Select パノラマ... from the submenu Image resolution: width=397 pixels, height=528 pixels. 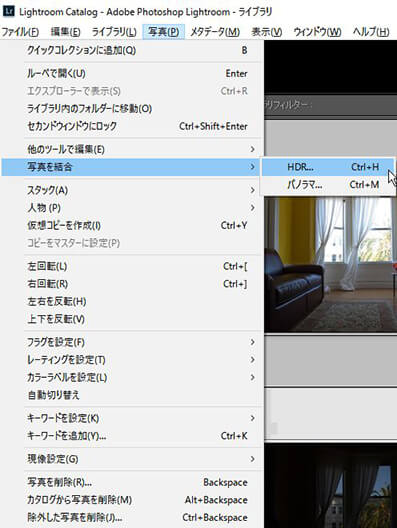[x=328, y=185]
